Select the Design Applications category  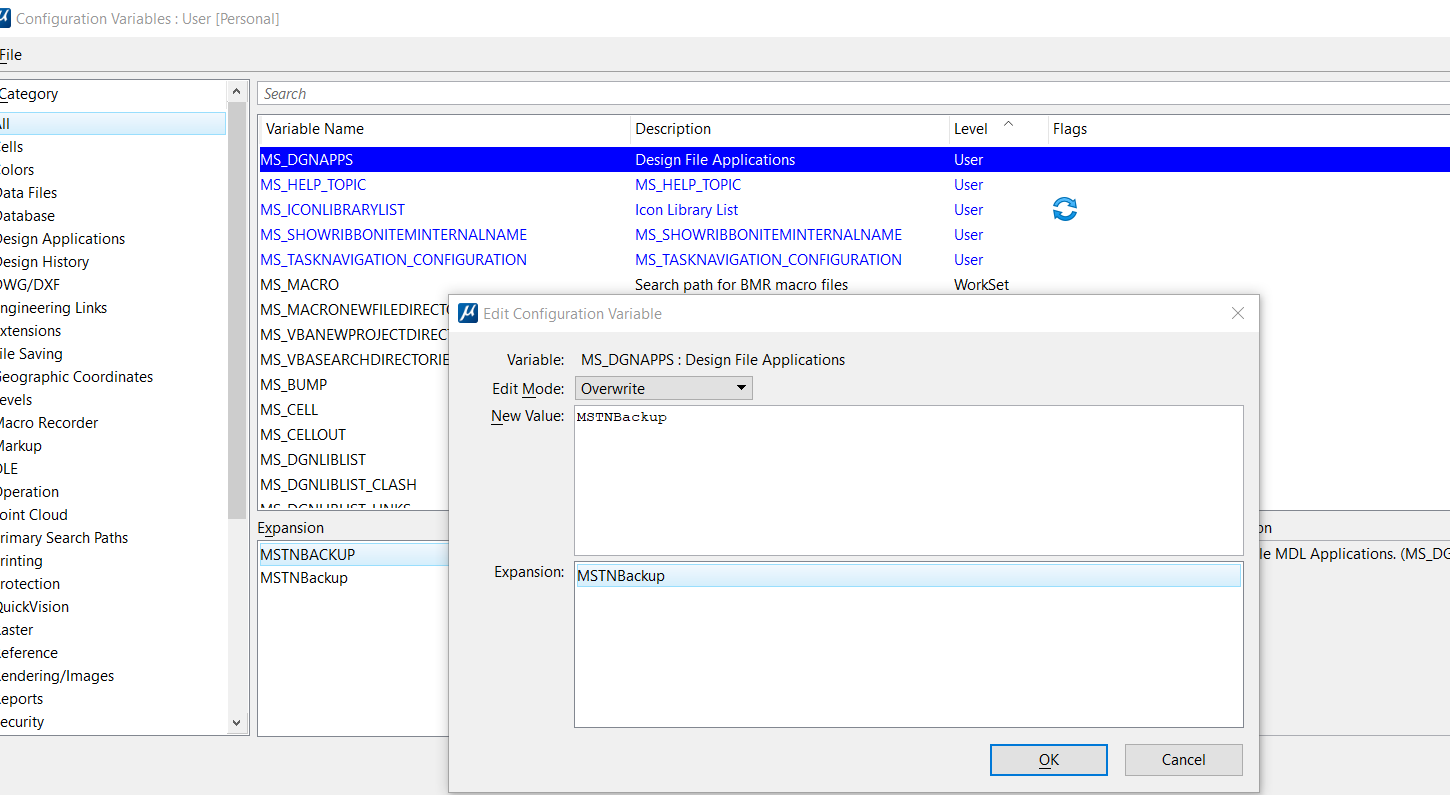click(62, 239)
